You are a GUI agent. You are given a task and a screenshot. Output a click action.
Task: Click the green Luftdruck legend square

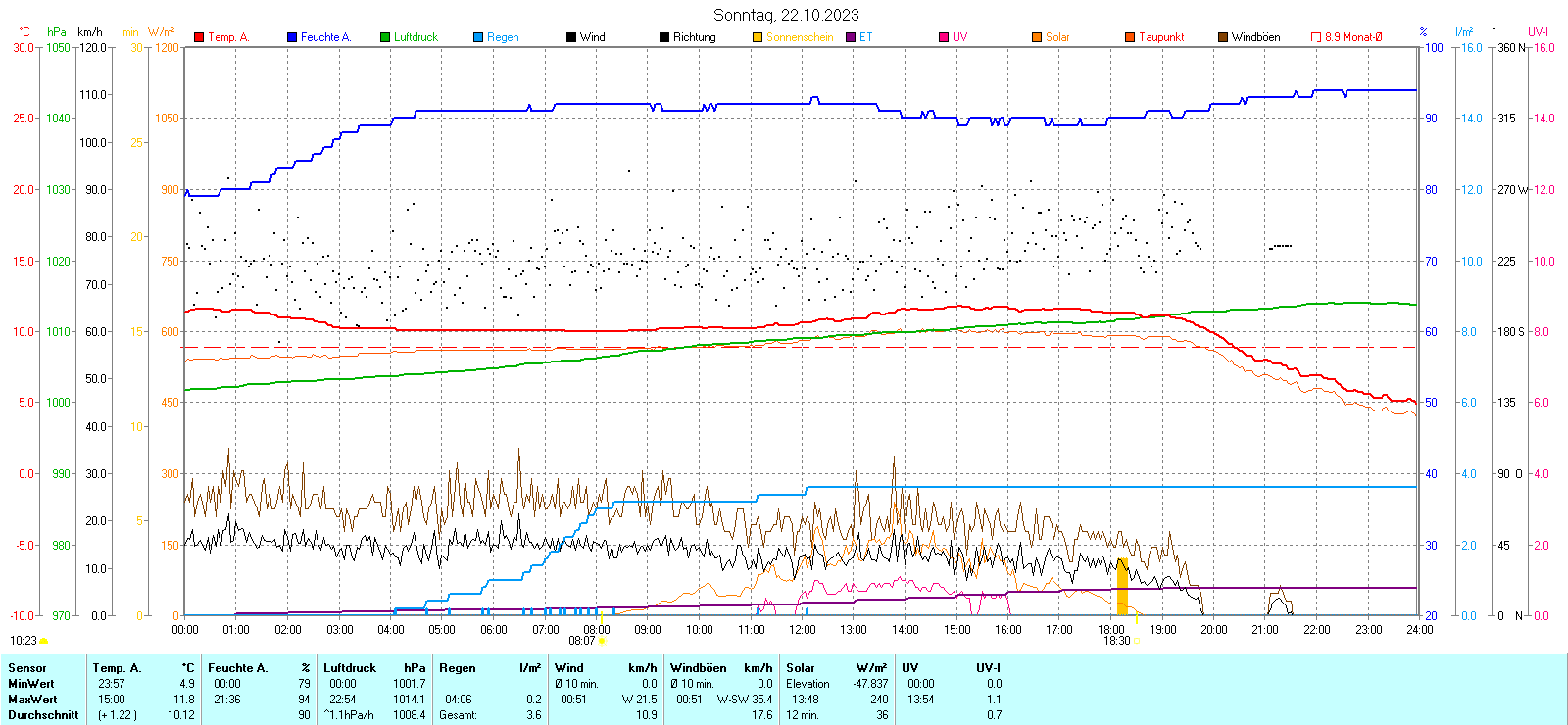385,37
